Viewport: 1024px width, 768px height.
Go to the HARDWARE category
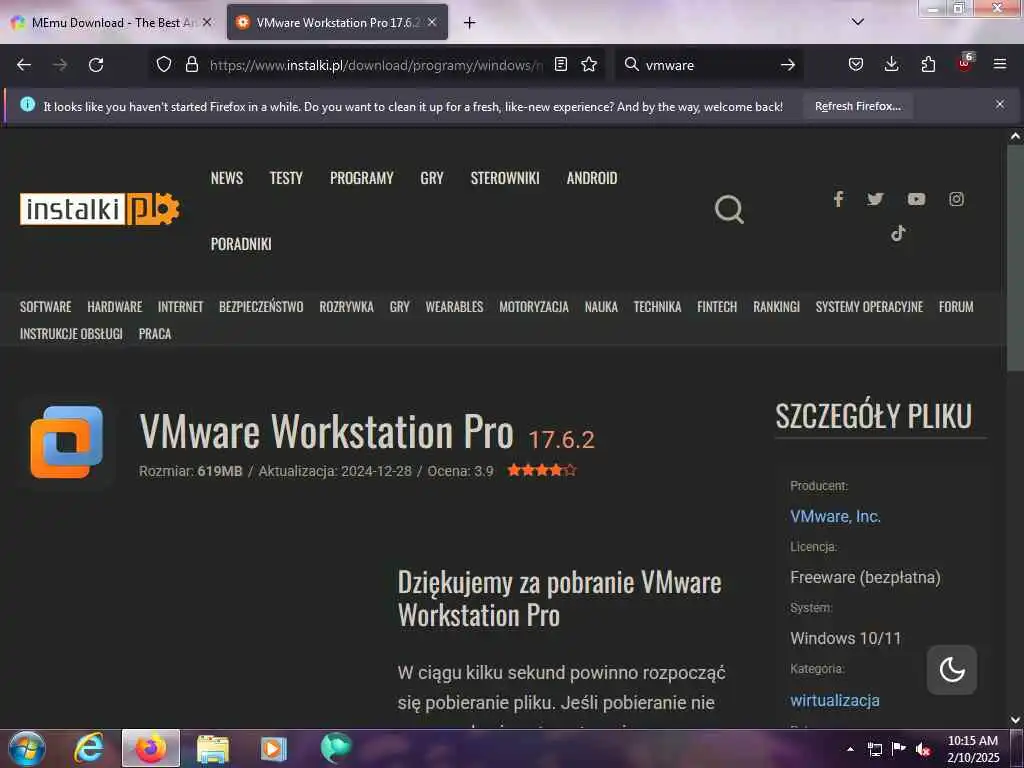(115, 307)
